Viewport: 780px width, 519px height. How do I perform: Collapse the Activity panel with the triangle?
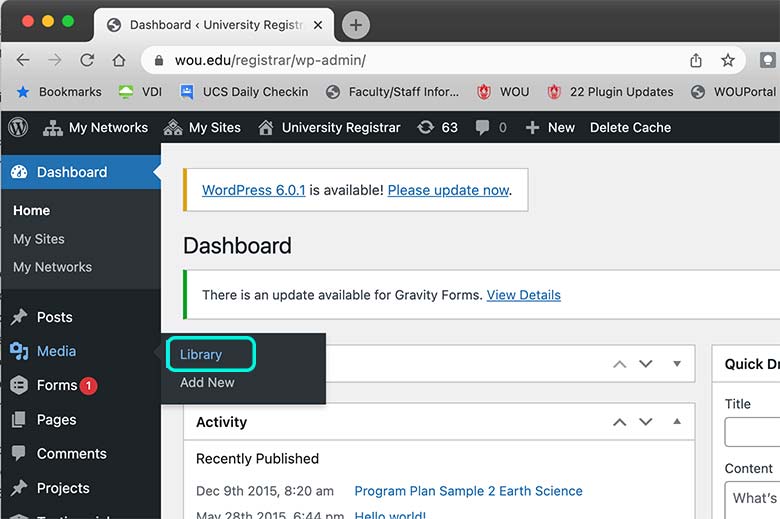(x=677, y=421)
